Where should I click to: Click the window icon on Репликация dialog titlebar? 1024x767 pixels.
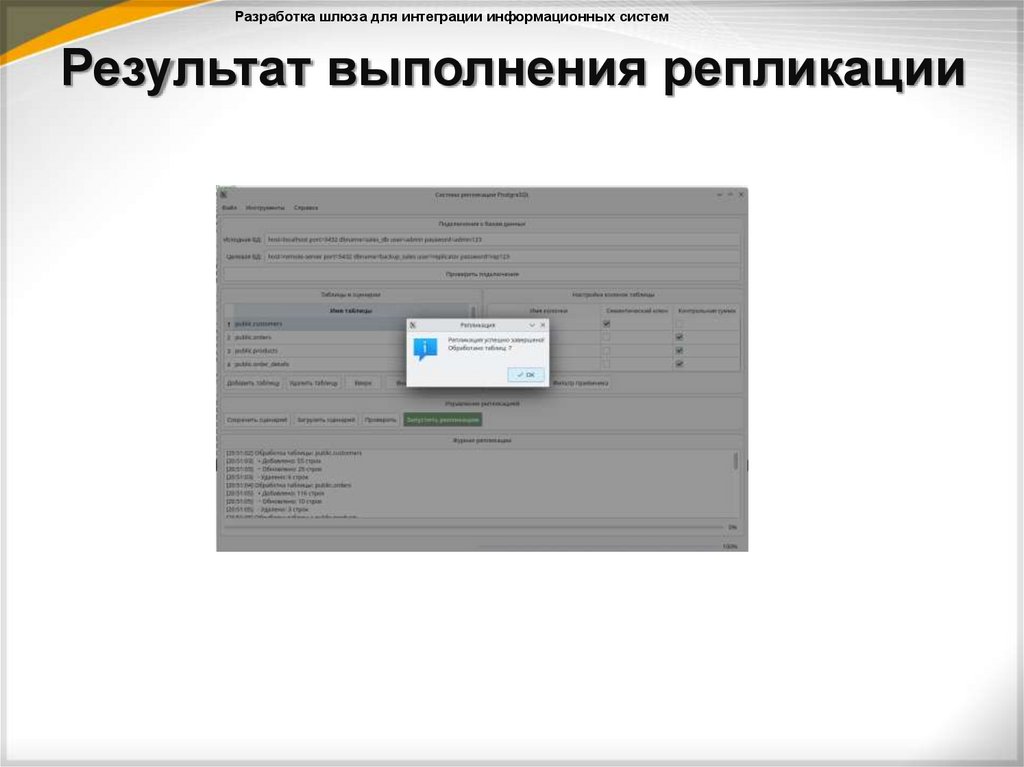[412, 324]
